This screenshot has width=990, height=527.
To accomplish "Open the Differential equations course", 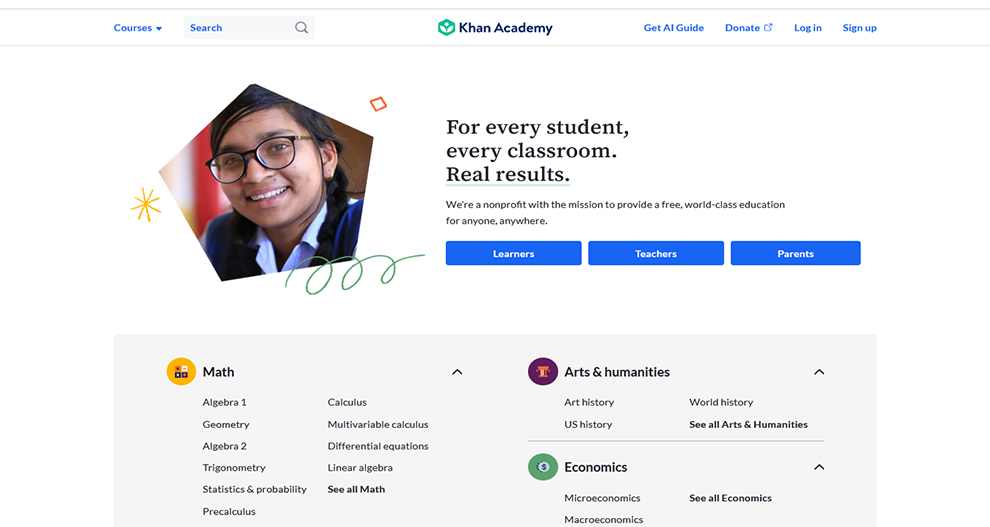I will pyautogui.click(x=378, y=446).
